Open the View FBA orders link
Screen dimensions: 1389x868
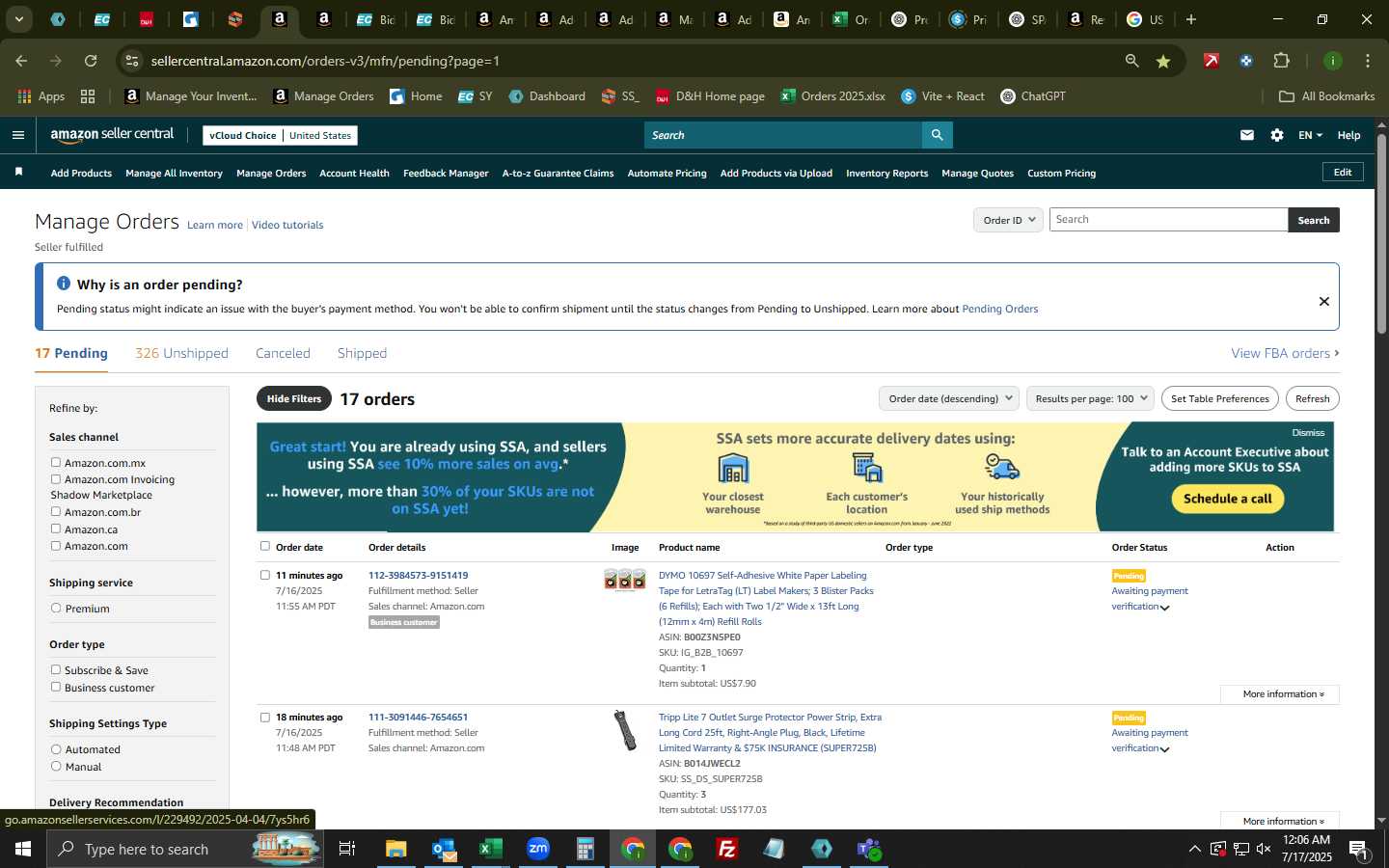pyautogui.click(x=1285, y=353)
